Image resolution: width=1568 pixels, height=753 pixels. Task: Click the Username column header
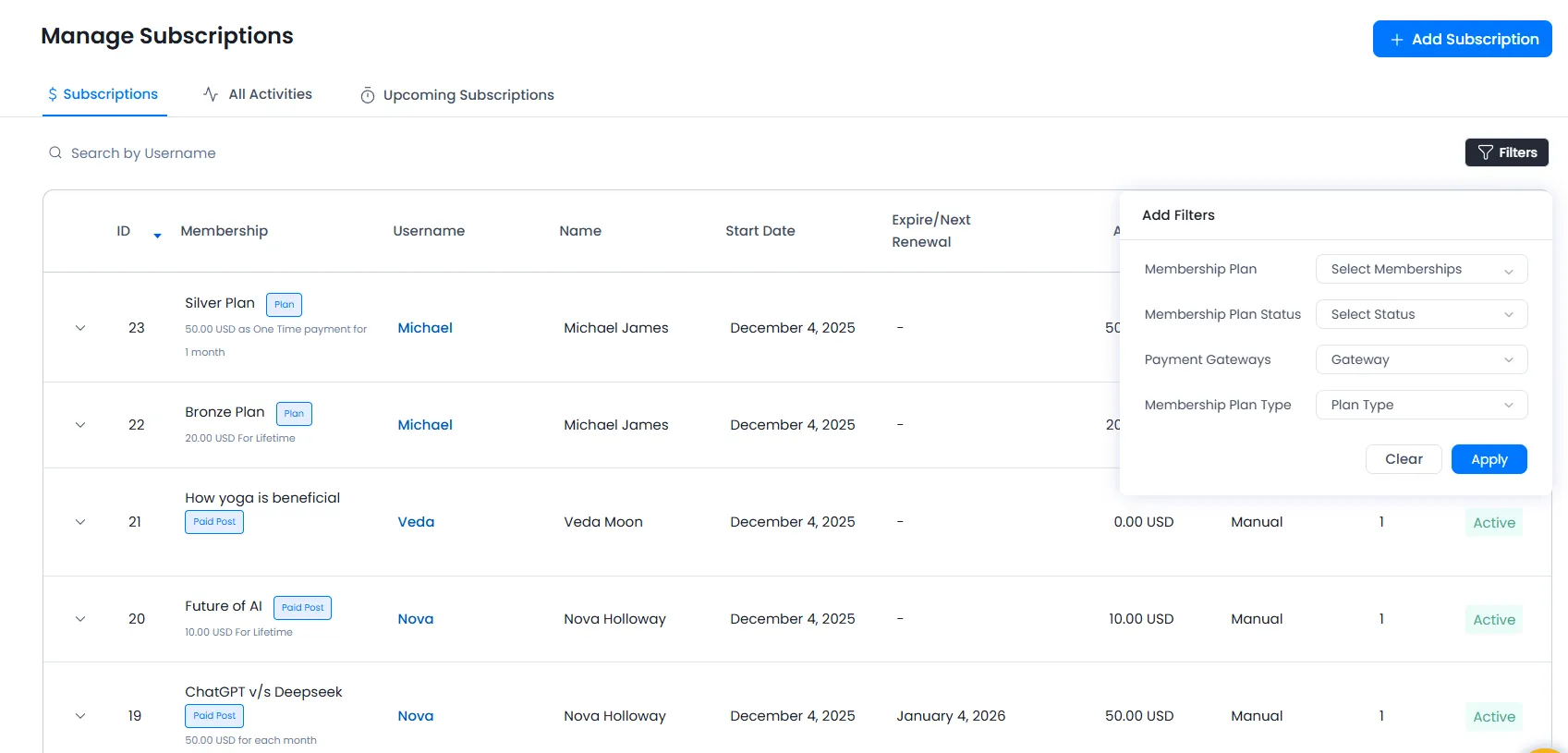pos(429,231)
